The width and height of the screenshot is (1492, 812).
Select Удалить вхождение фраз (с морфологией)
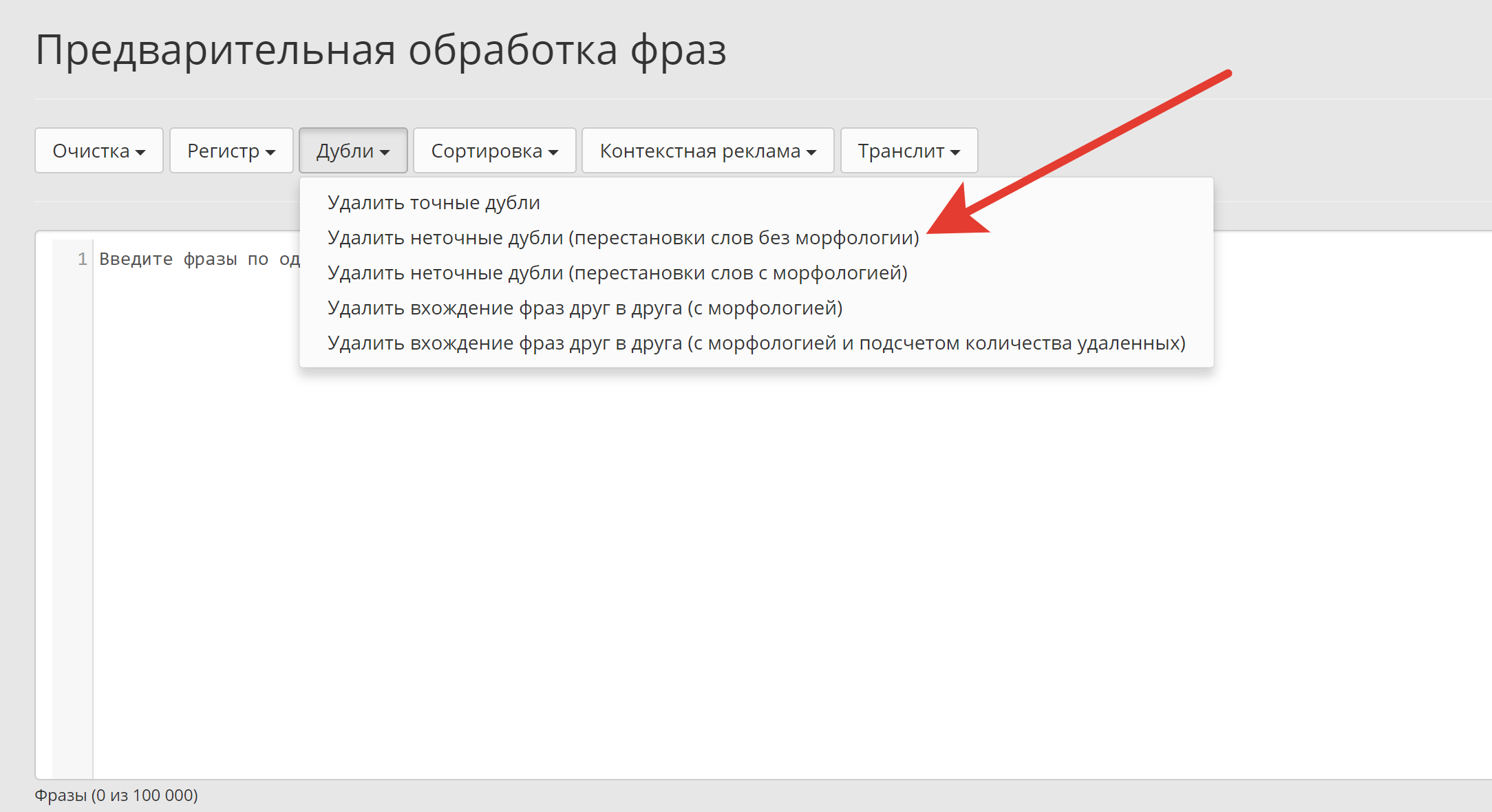(585, 308)
